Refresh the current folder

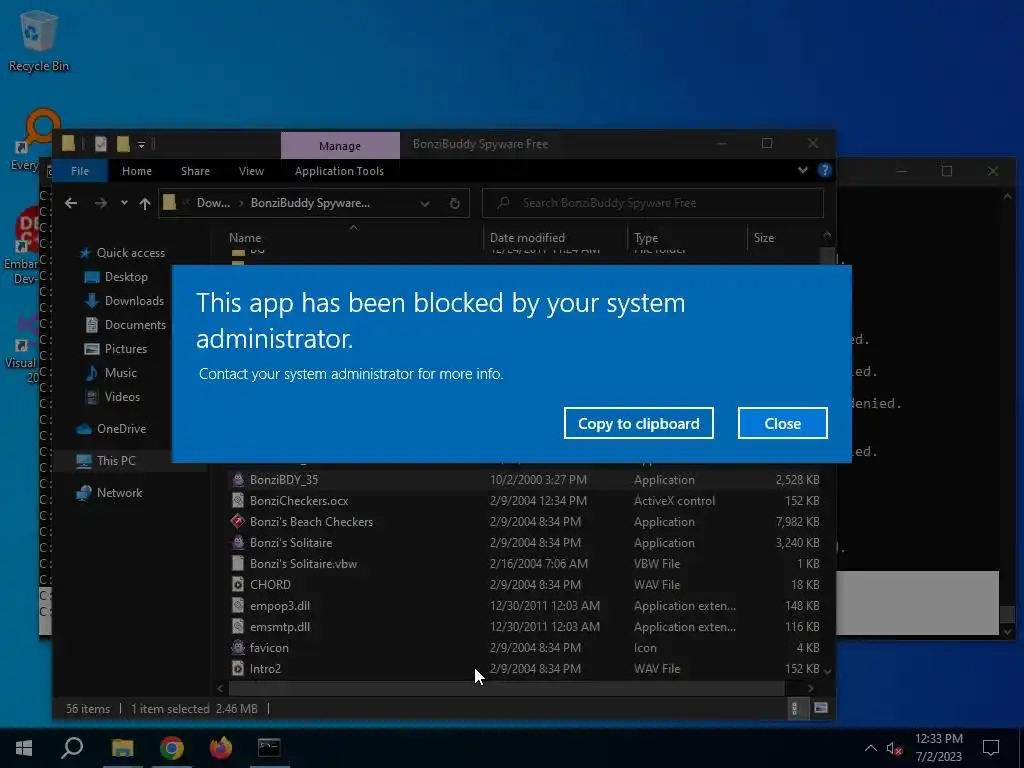455,203
